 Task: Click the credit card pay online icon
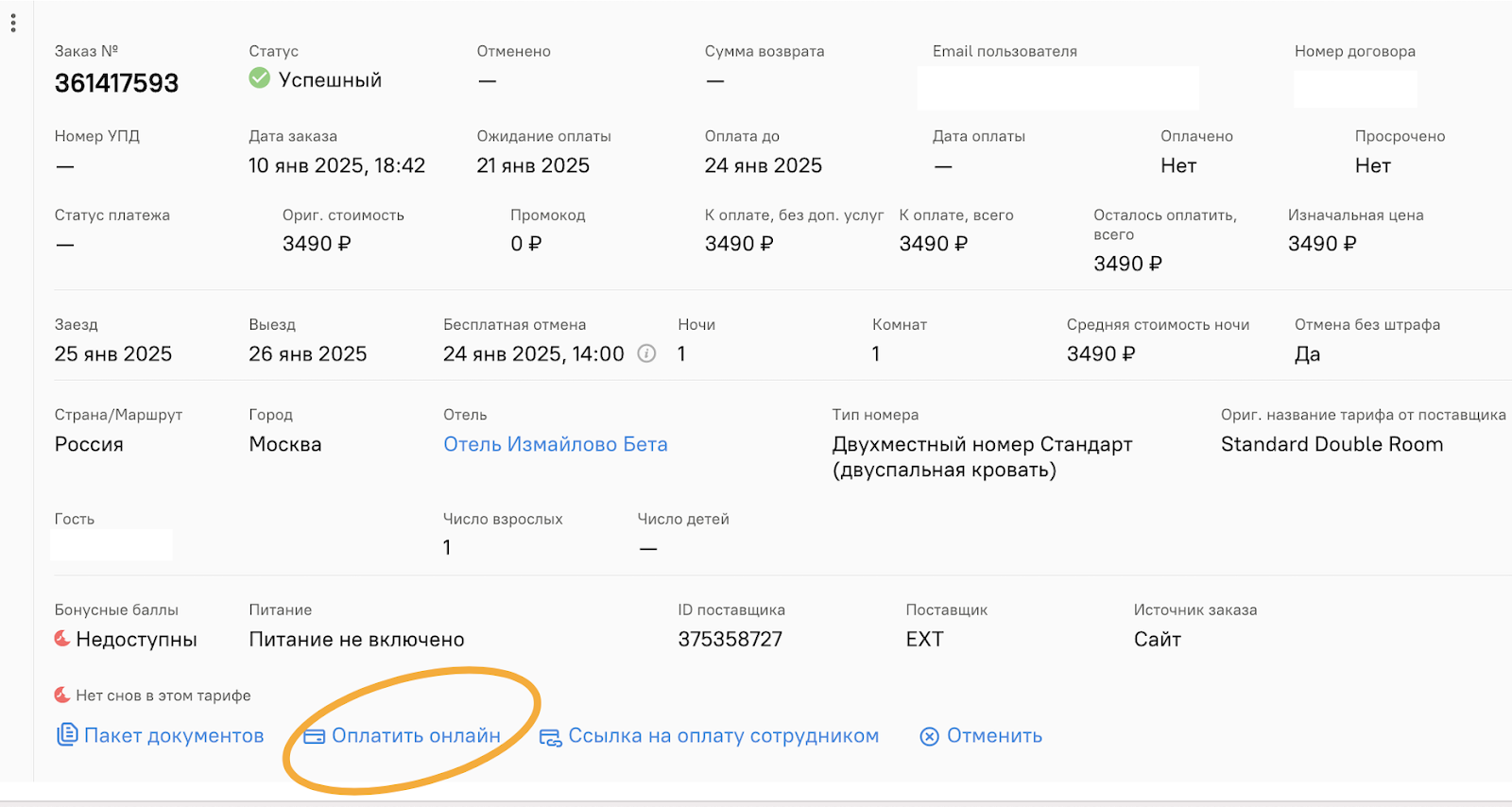click(x=314, y=736)
